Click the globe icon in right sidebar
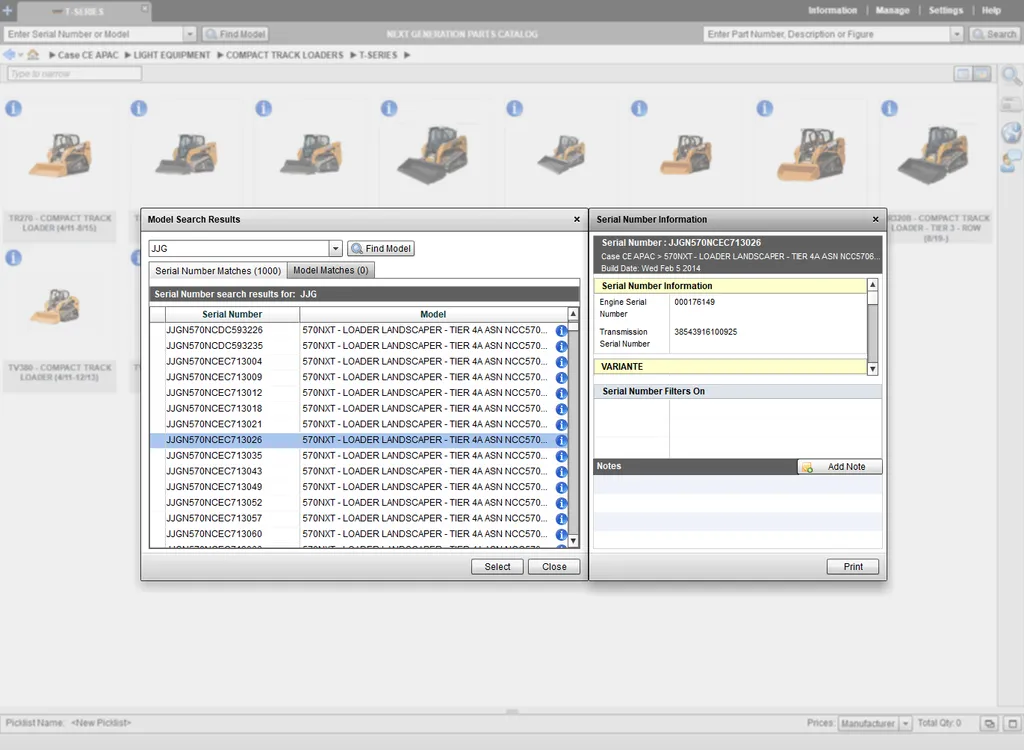 (x=1011, y=133)
